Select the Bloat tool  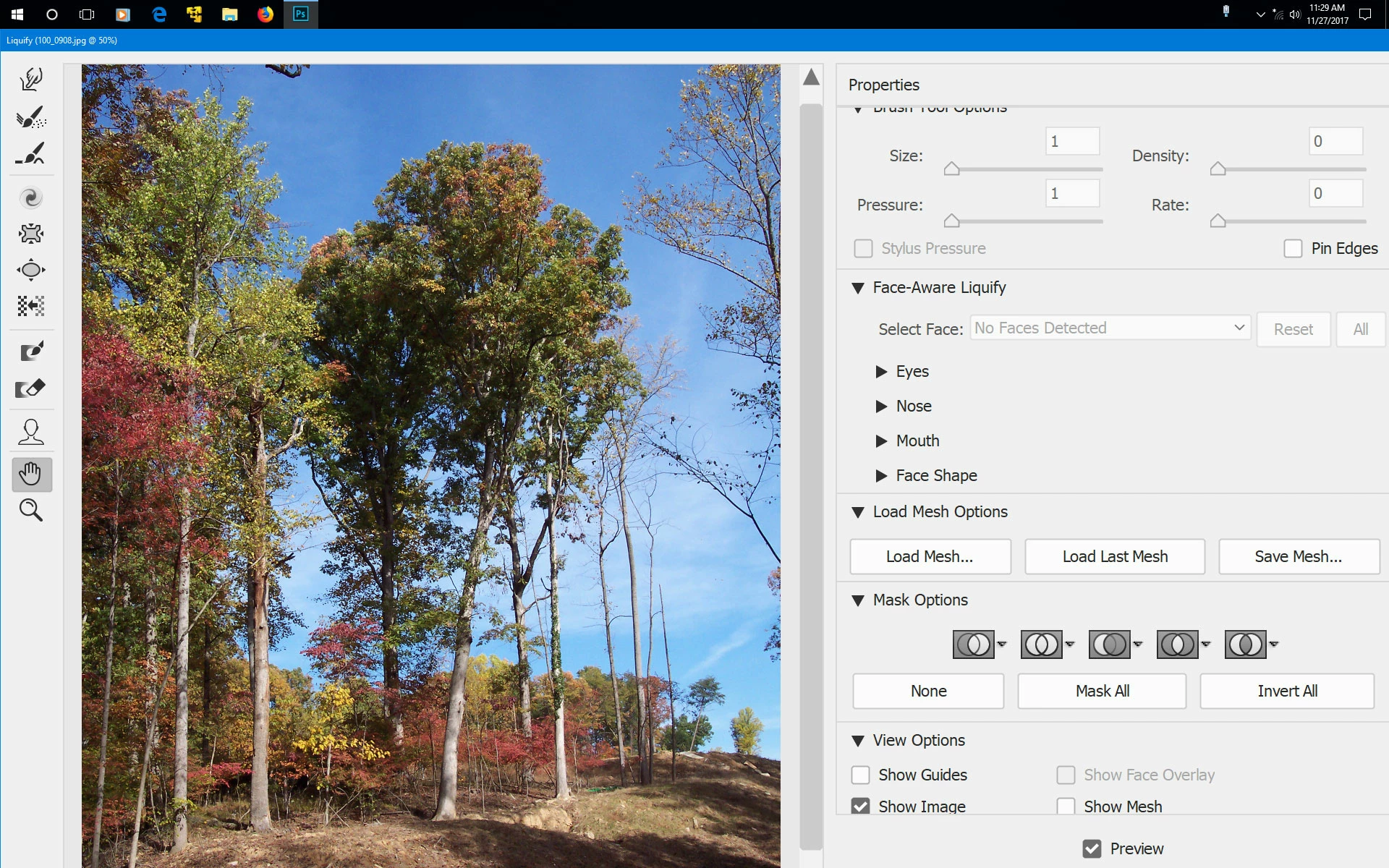point(31,270)
